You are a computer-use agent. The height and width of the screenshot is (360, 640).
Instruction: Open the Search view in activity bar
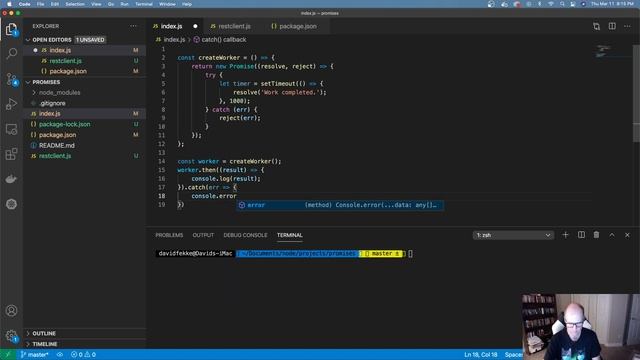(11, 53)
